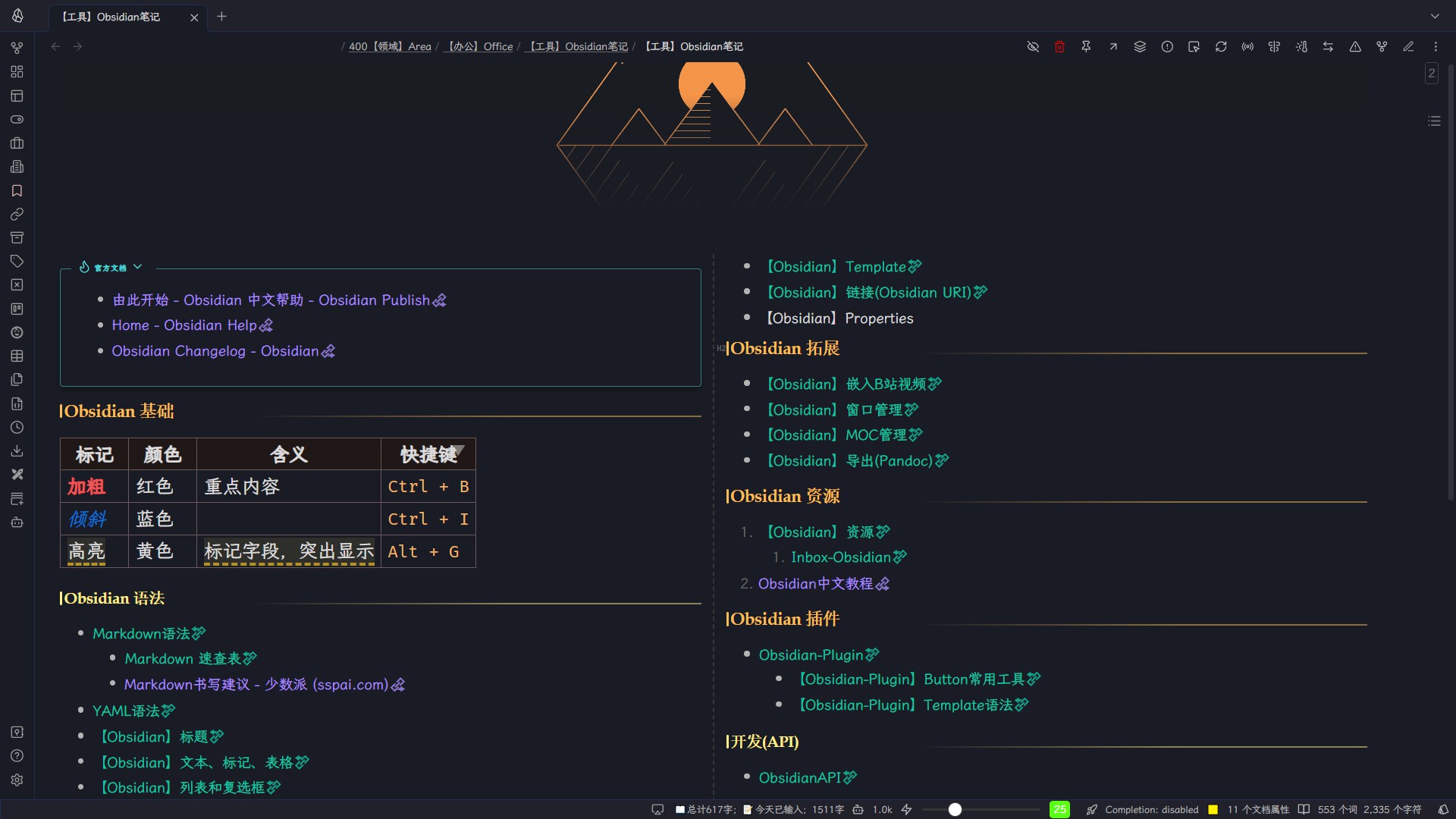Image resolution: width=1456 pixels, height=819 pixels.
Task: Open the outline list icon at right
Action: [1434, 121]
